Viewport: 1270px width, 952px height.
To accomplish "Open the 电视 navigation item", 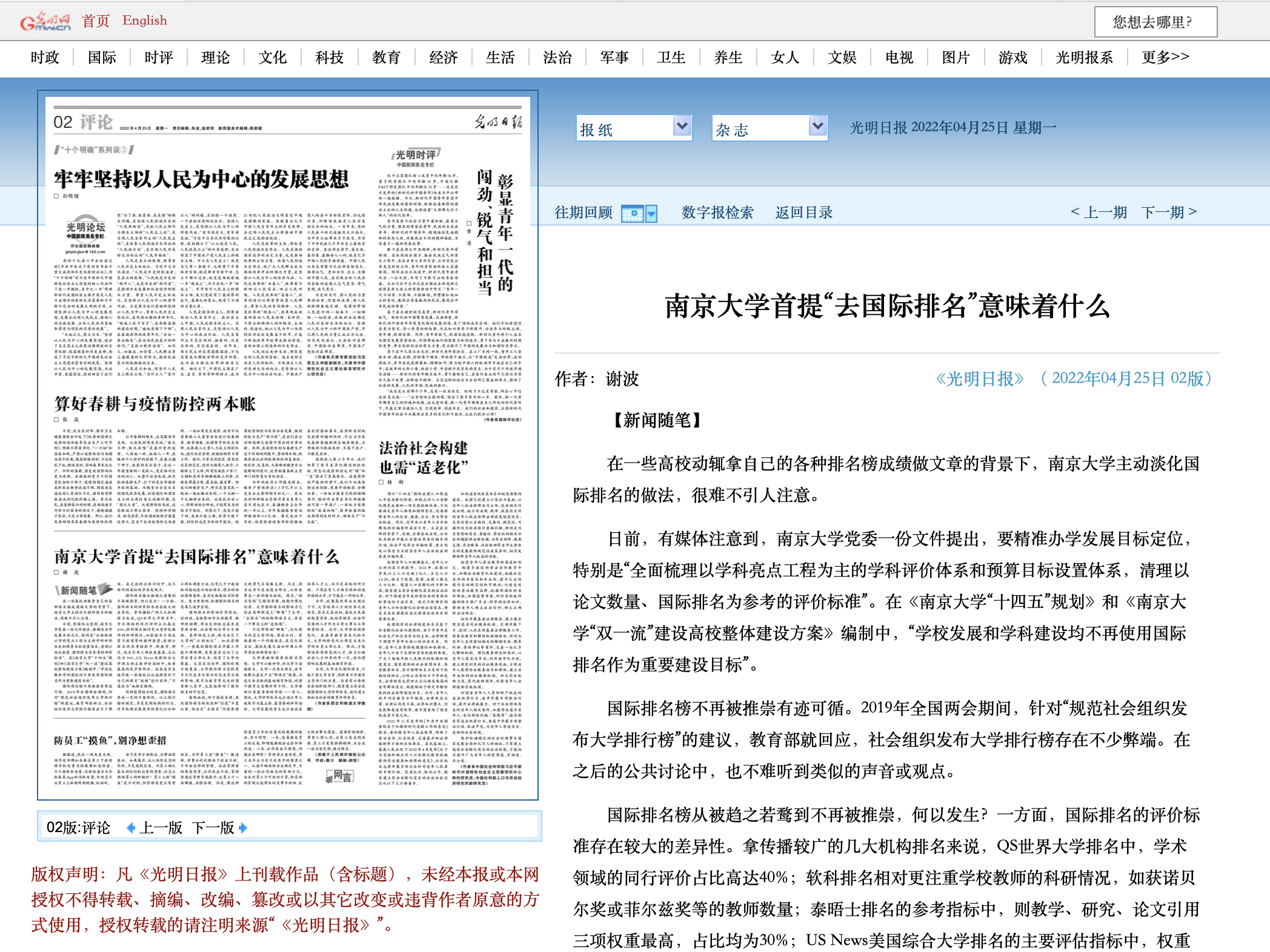I will pos(899,58).
